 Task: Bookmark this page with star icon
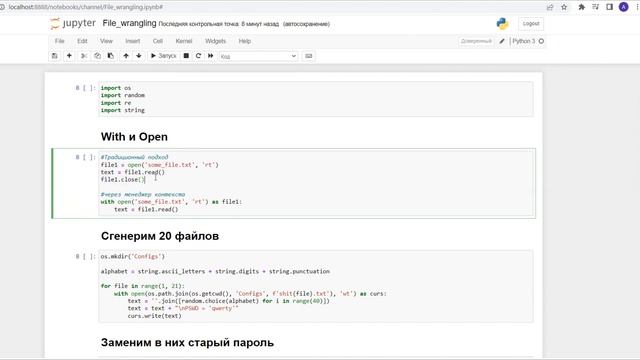coord(564,7)
